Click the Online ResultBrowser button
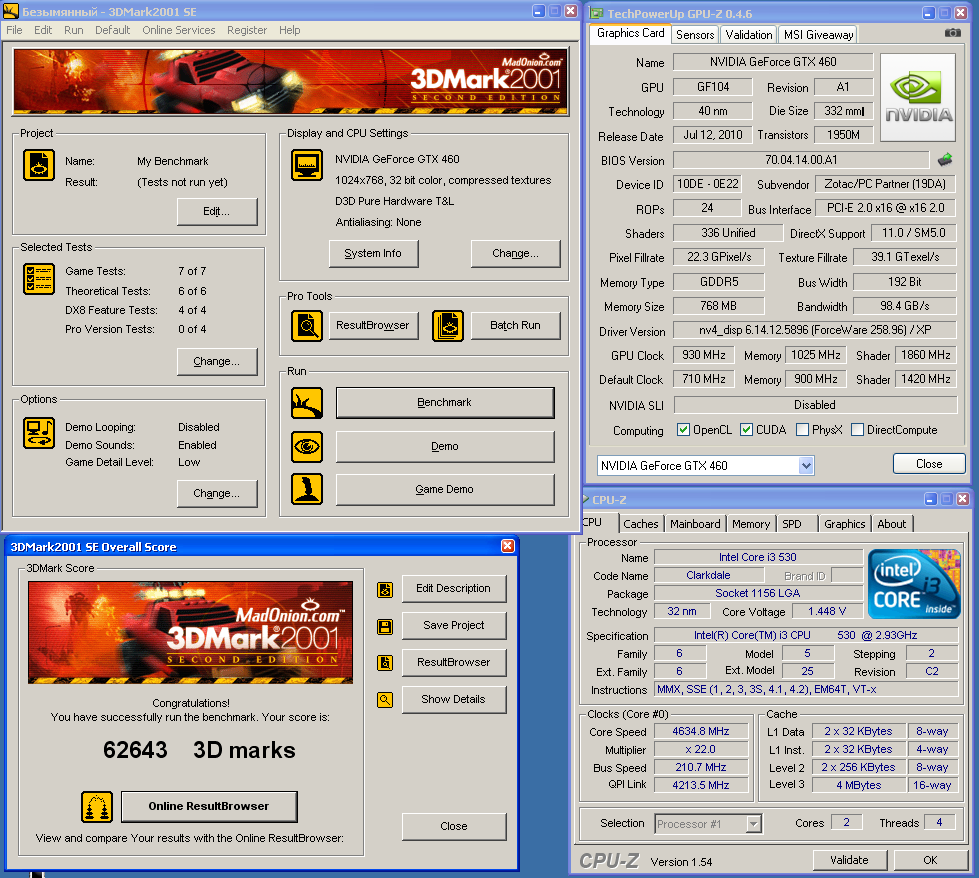This screenshot has height=878, width=979. coord(209,807)
